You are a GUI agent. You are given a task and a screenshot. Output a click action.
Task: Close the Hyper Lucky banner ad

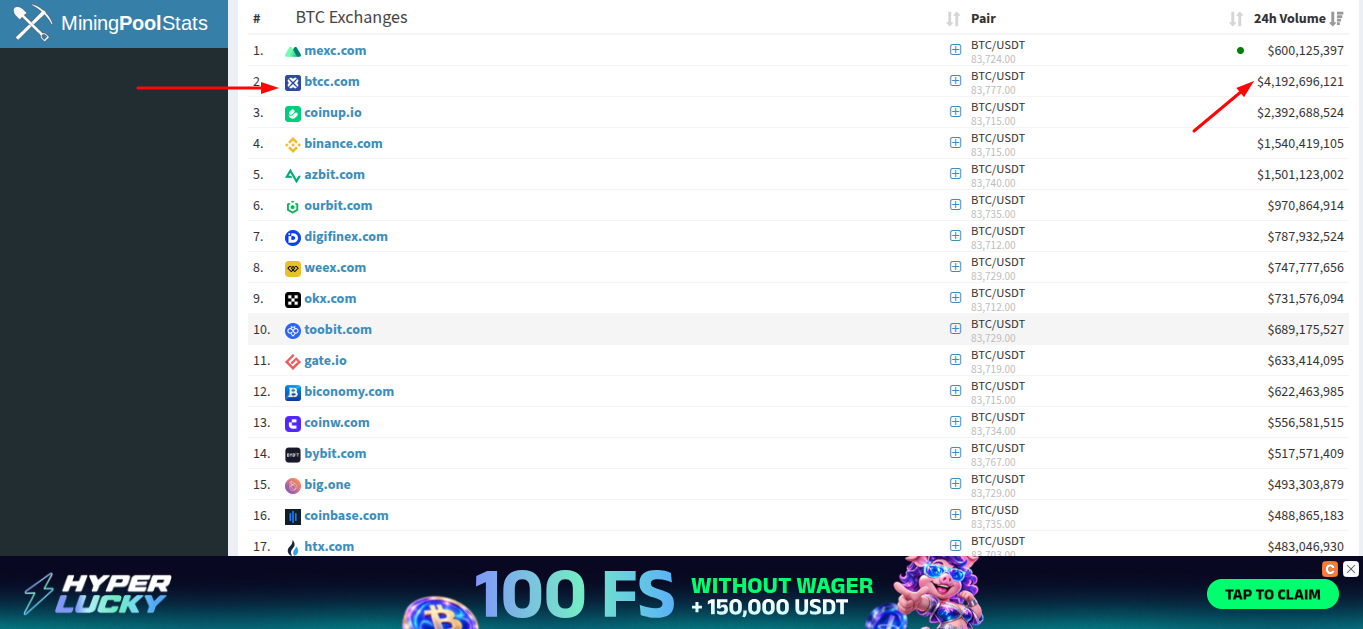1351,569
